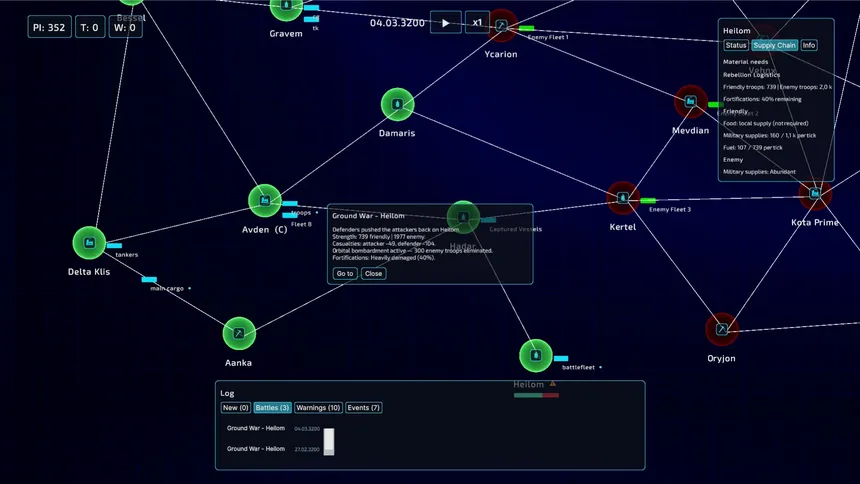Select the planet node with battlefleet
Viewport: 860px width, 484px height.
click(535, 356)
